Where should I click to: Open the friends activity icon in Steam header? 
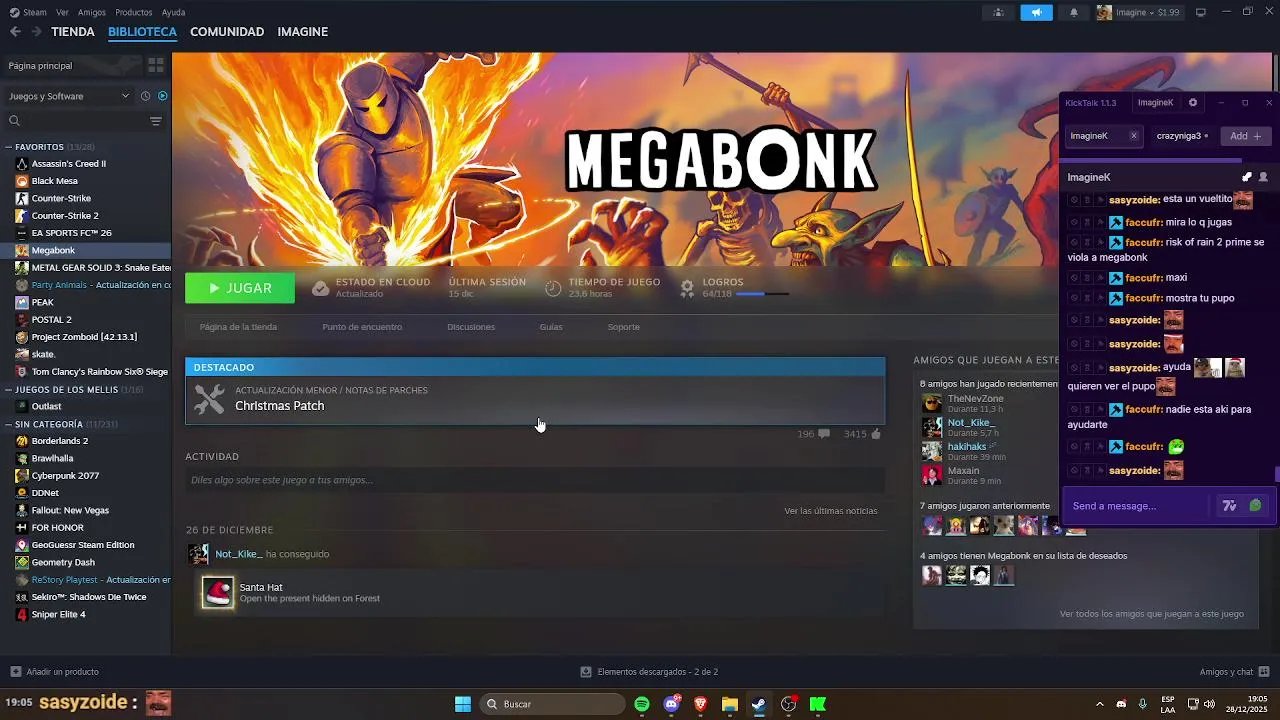(x=999, y=12)
